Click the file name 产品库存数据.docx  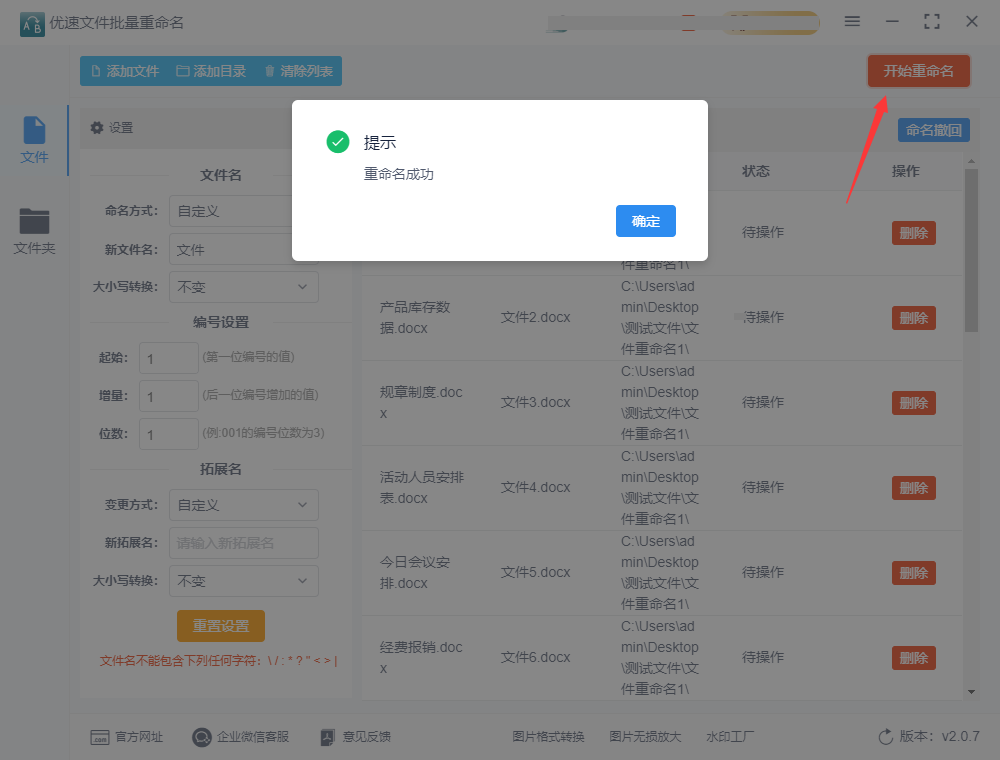pos(415,318)
